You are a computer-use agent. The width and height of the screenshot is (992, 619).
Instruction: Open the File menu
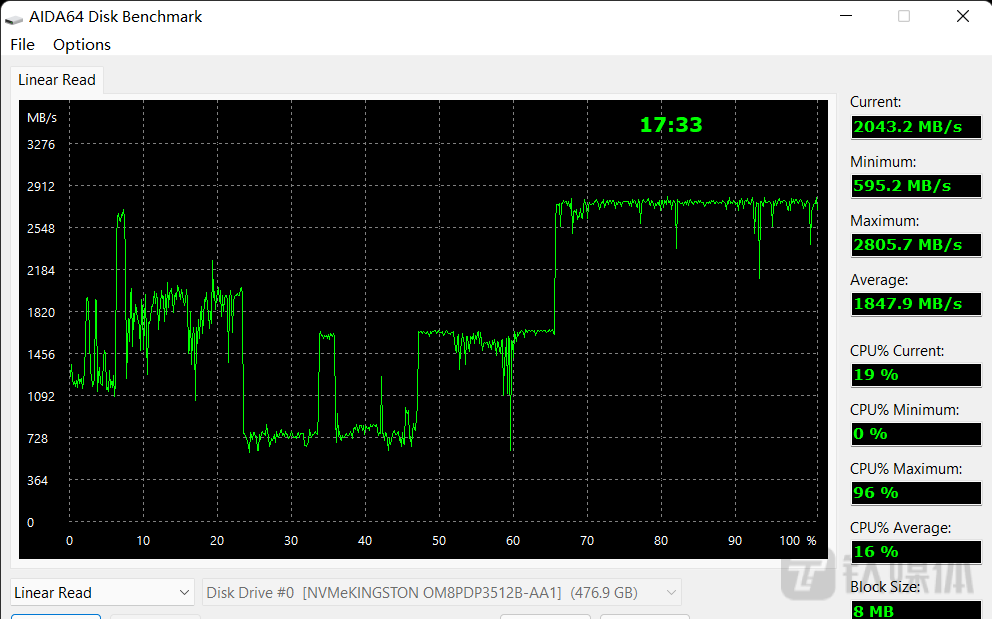click(x=22, y=45)
